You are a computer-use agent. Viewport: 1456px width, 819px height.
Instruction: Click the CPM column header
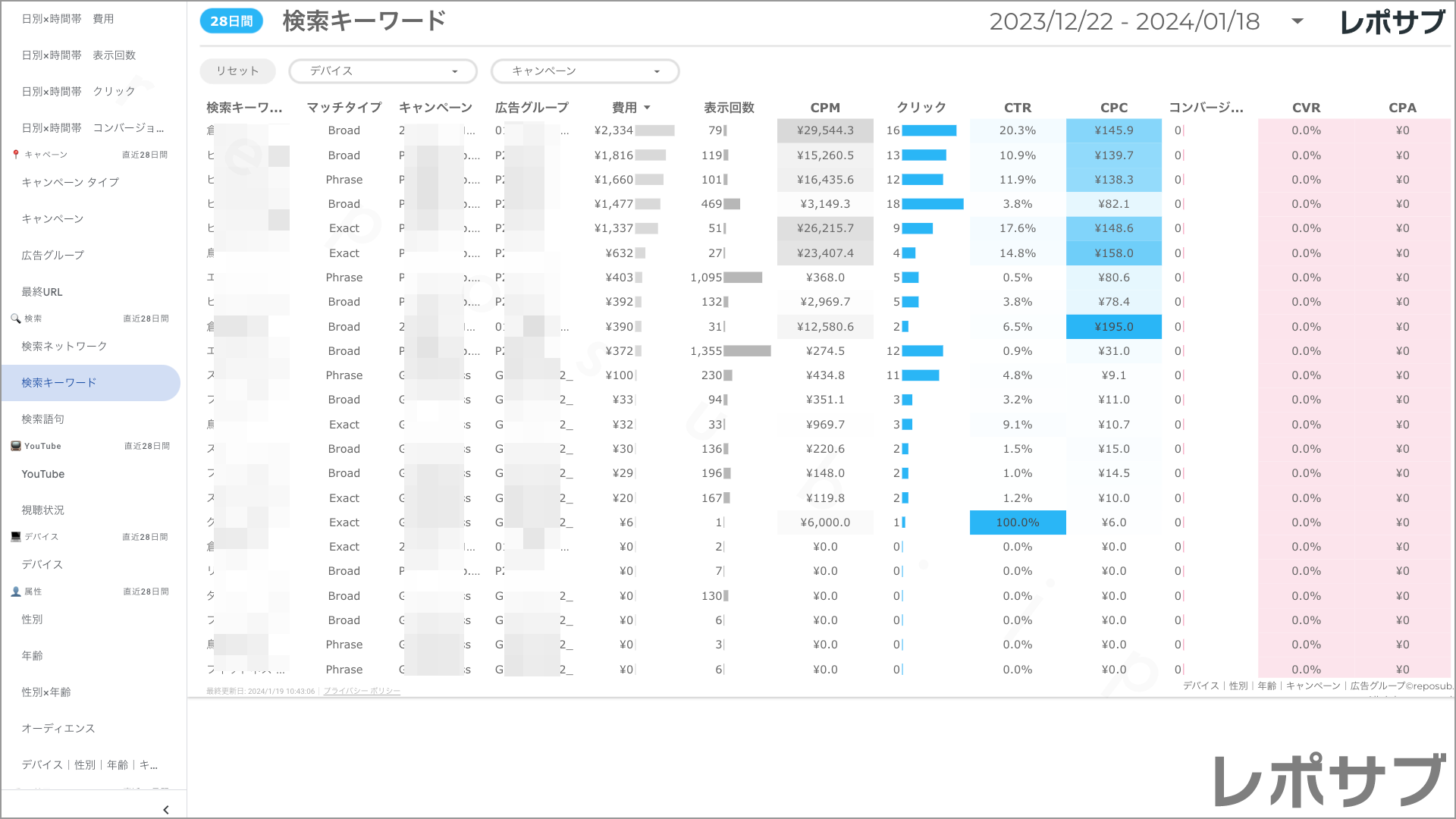pos(825,107)
